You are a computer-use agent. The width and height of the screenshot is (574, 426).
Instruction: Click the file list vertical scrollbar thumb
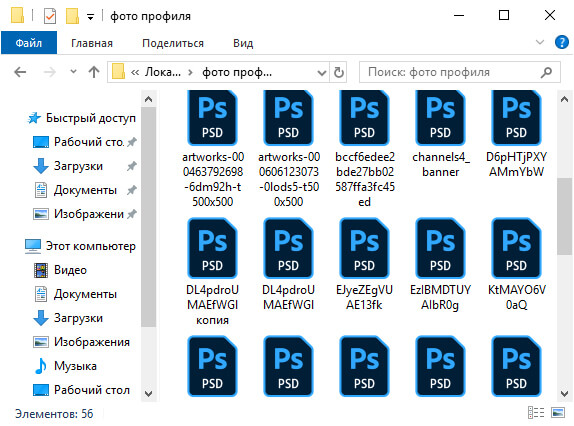click(564, 216)
